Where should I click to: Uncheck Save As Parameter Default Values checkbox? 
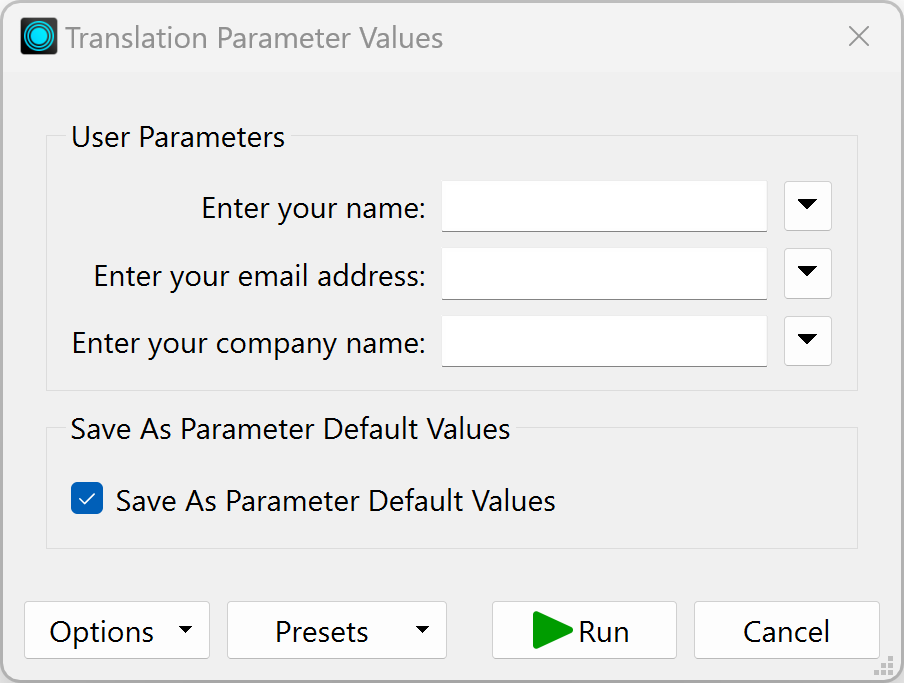tap(87, 499)
